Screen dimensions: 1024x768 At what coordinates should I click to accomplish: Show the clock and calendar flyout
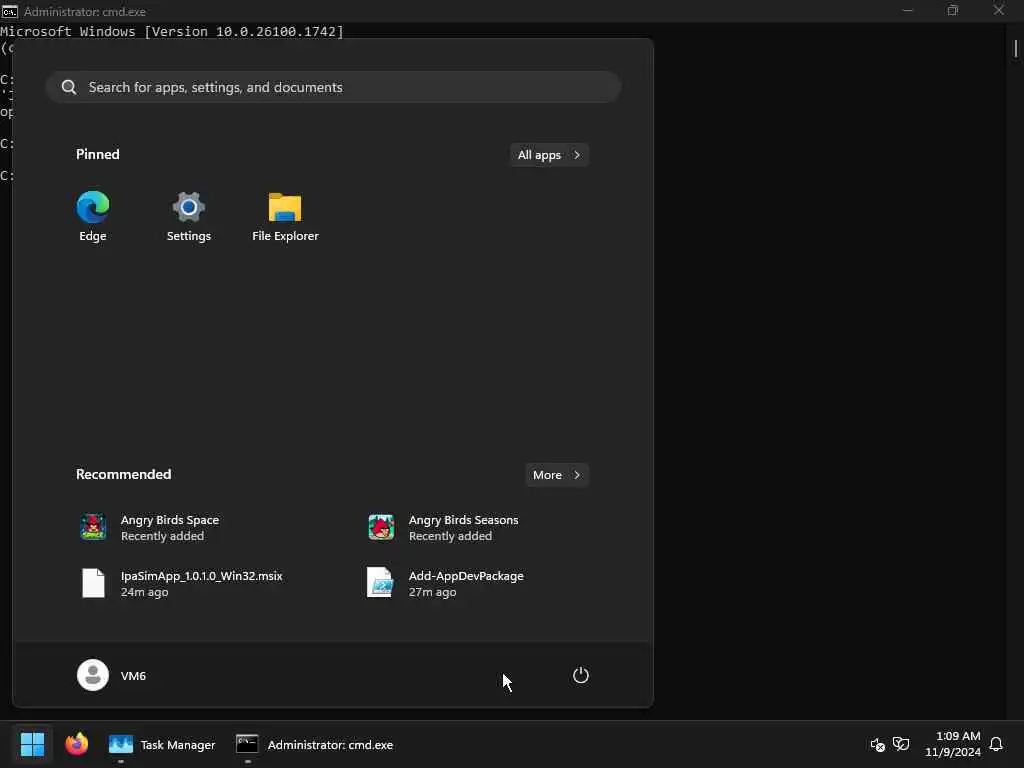click(x=953, y=744)
